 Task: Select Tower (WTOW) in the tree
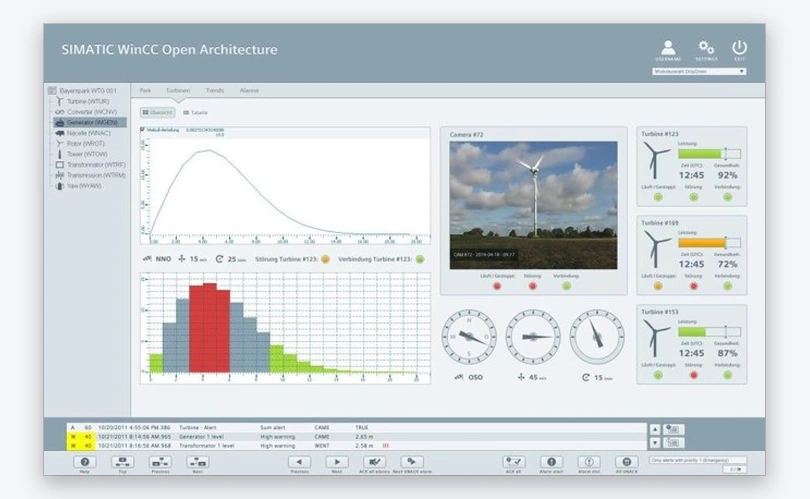tap(82, 154)
